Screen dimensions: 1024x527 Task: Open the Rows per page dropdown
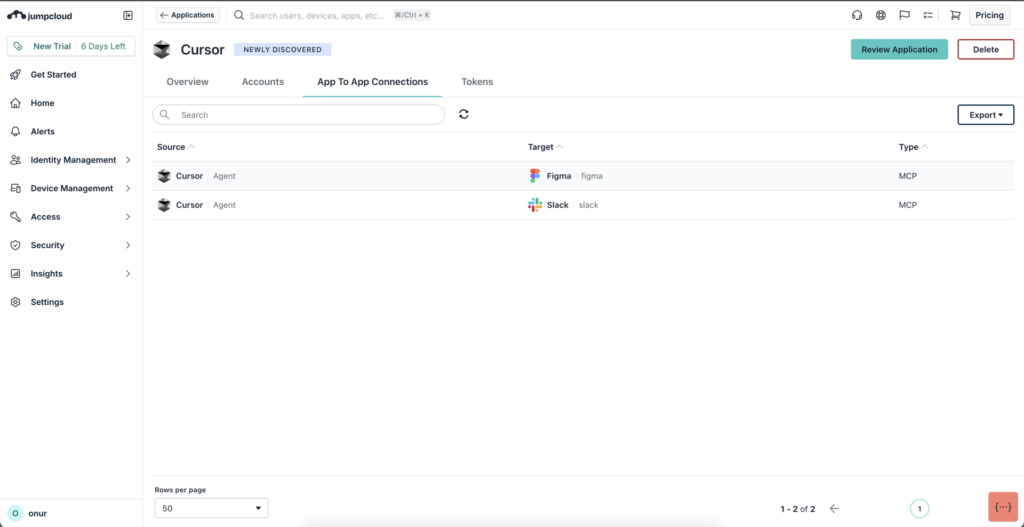click(x=212, y=508)
